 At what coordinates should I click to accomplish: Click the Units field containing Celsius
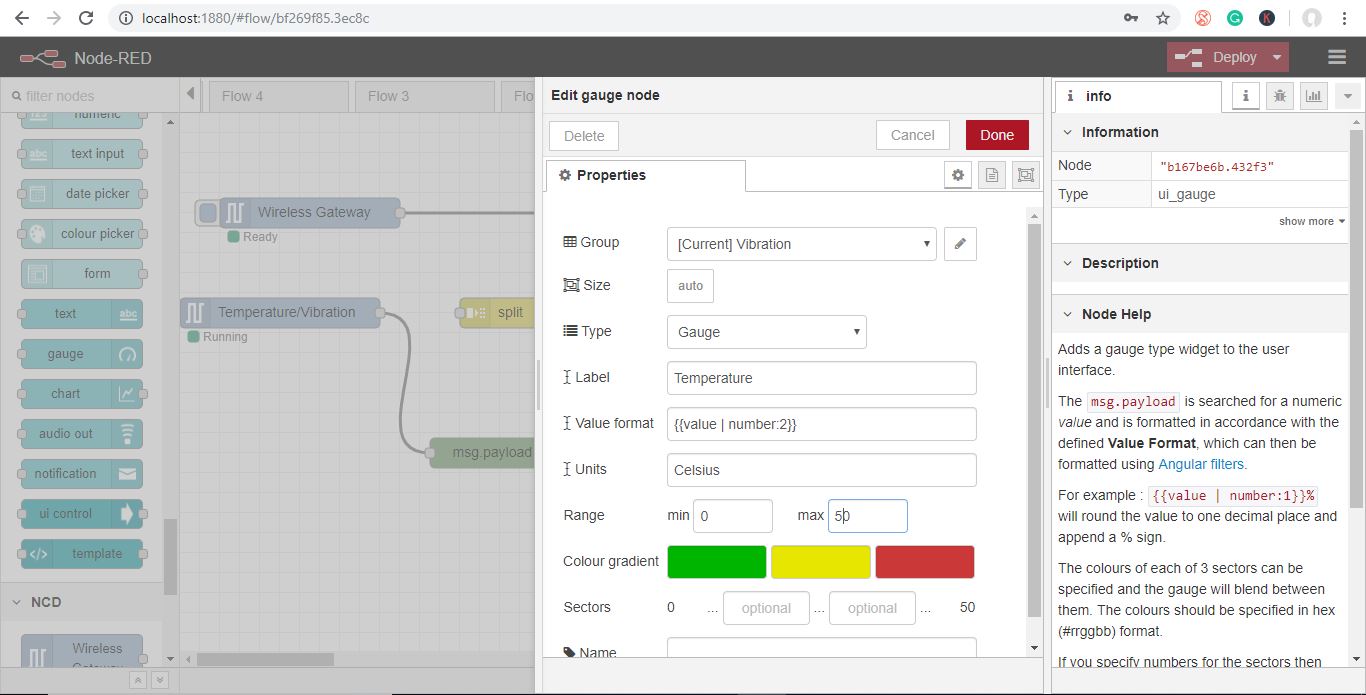click(x=822, y=470)
